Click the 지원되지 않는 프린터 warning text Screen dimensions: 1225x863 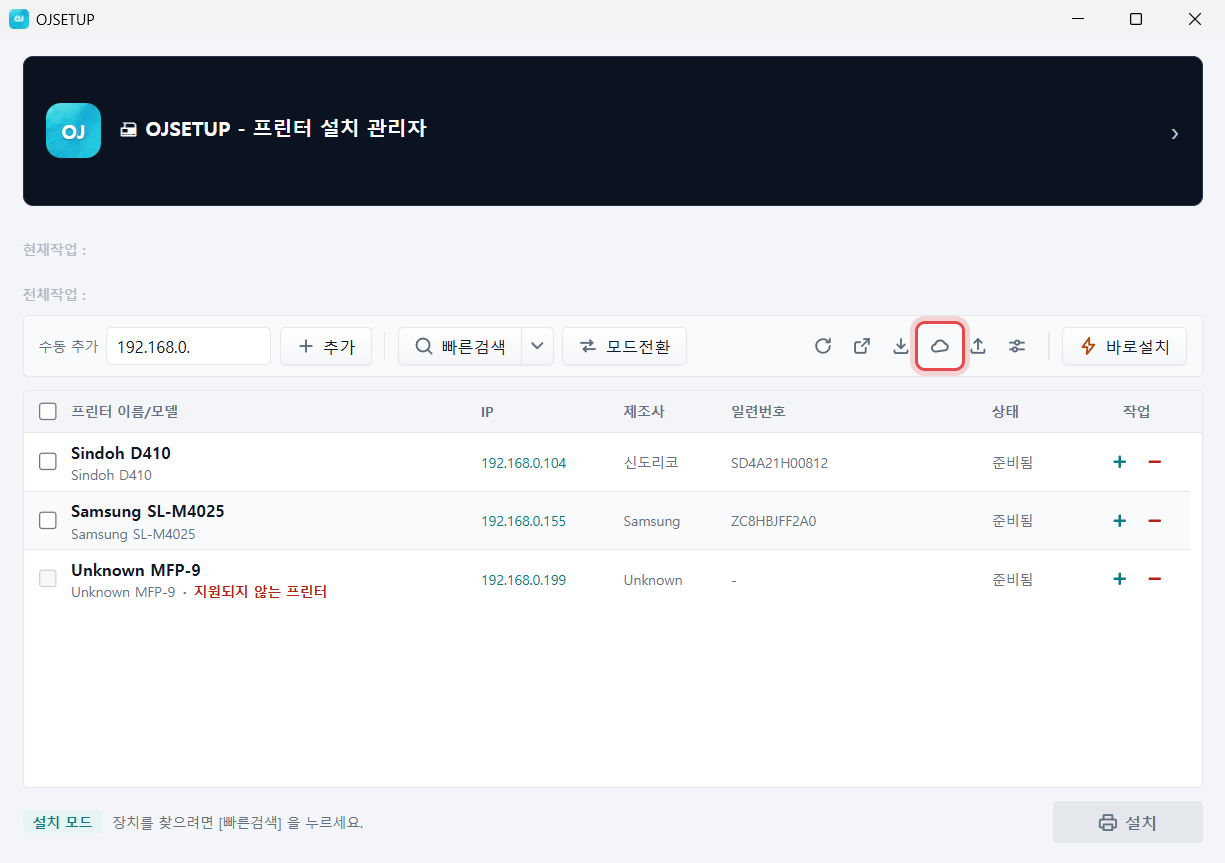[260, 592]
